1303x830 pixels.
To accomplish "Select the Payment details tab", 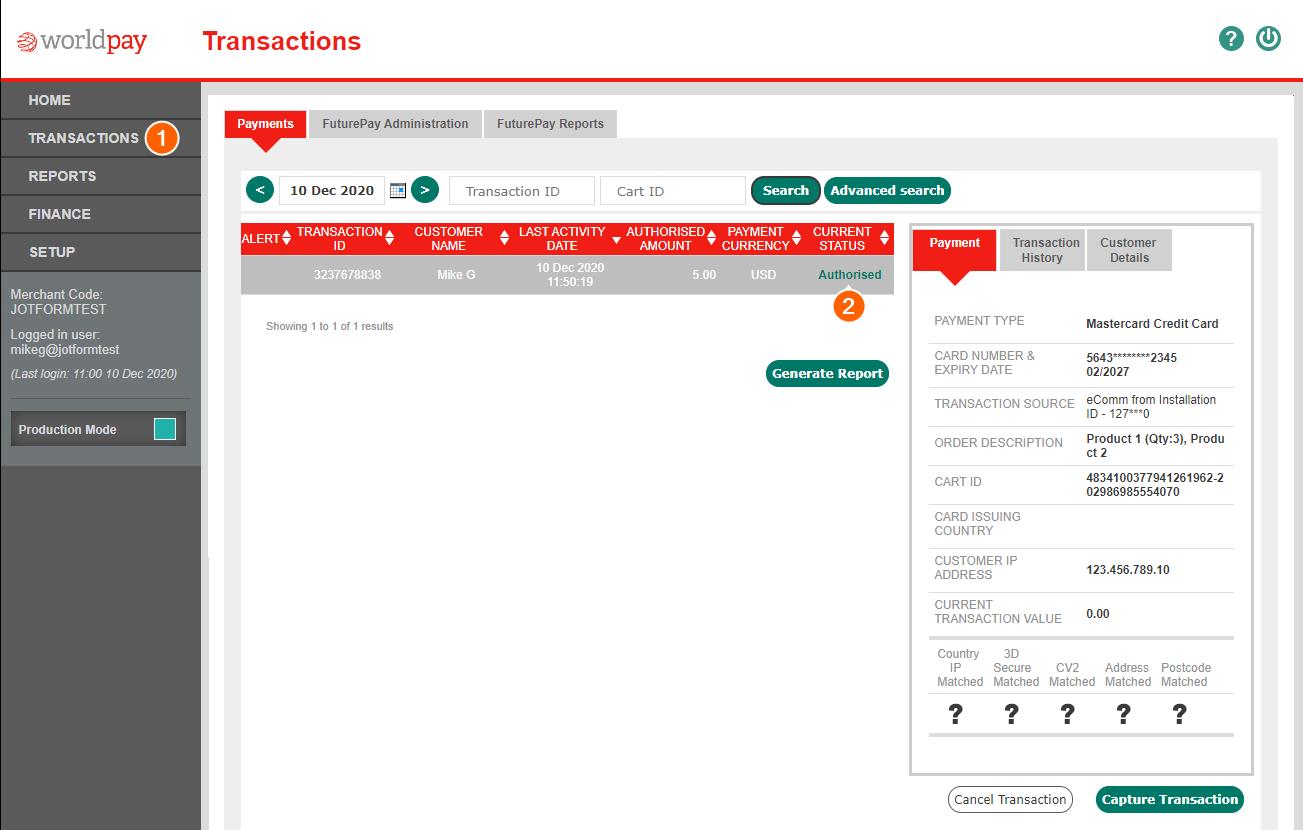I will coord(955,250).
